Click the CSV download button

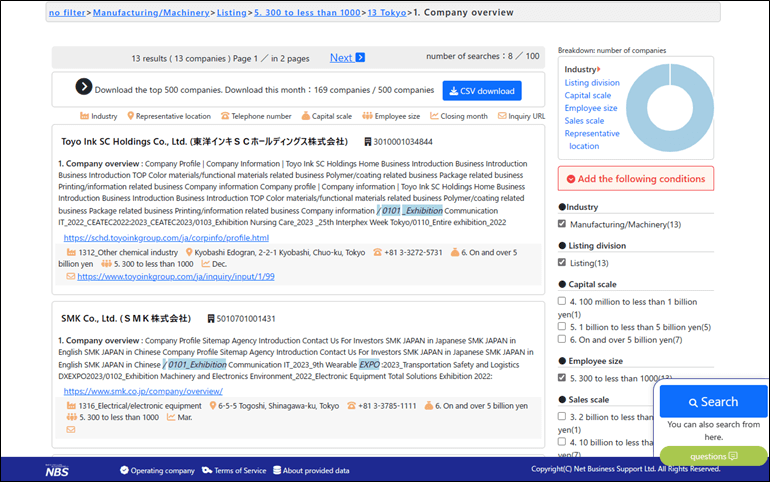(x=482, y=91)
